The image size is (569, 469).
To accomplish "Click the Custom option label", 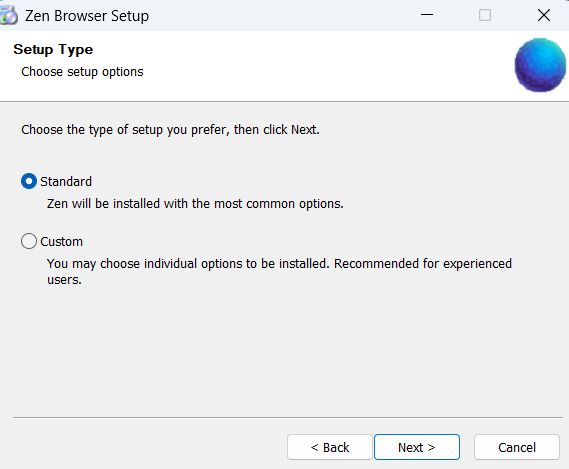I will coord(61,242).
